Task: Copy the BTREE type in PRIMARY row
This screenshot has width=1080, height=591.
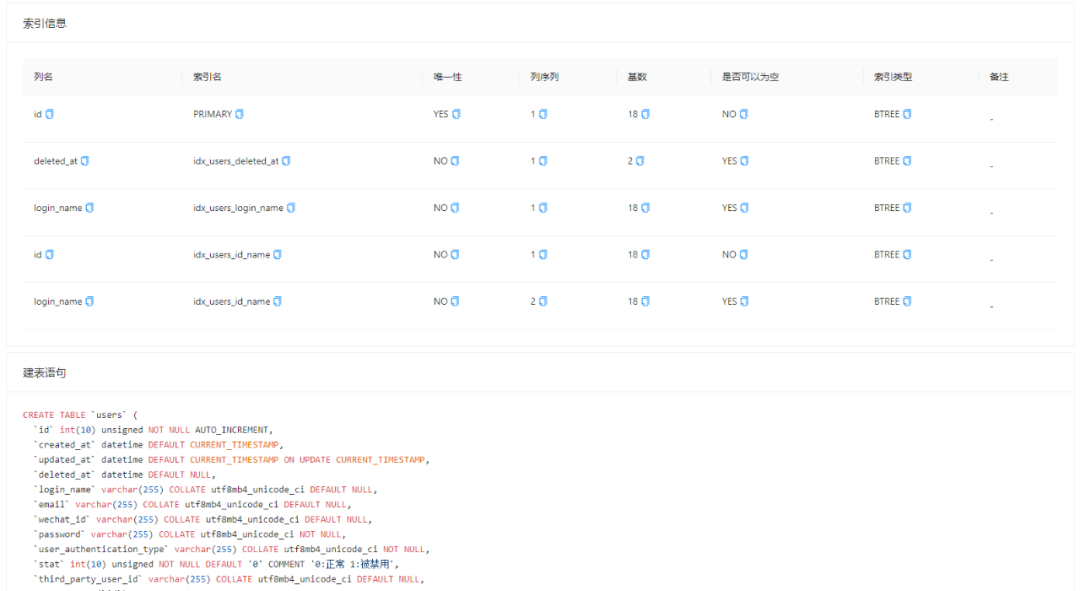Action: (907, 114)
